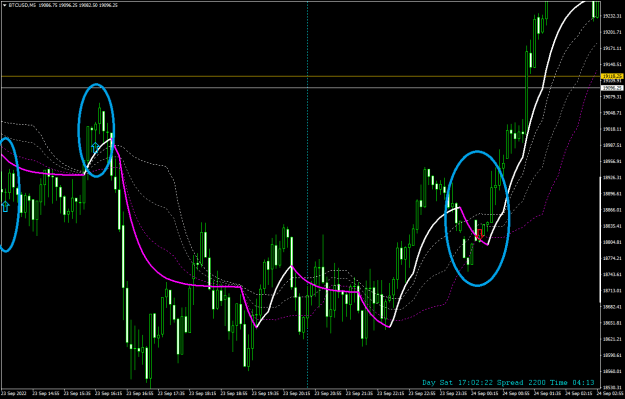Click the white 19096.25 current price tag
The height and width of the screenshot is (399, 625).
(612, 88)
